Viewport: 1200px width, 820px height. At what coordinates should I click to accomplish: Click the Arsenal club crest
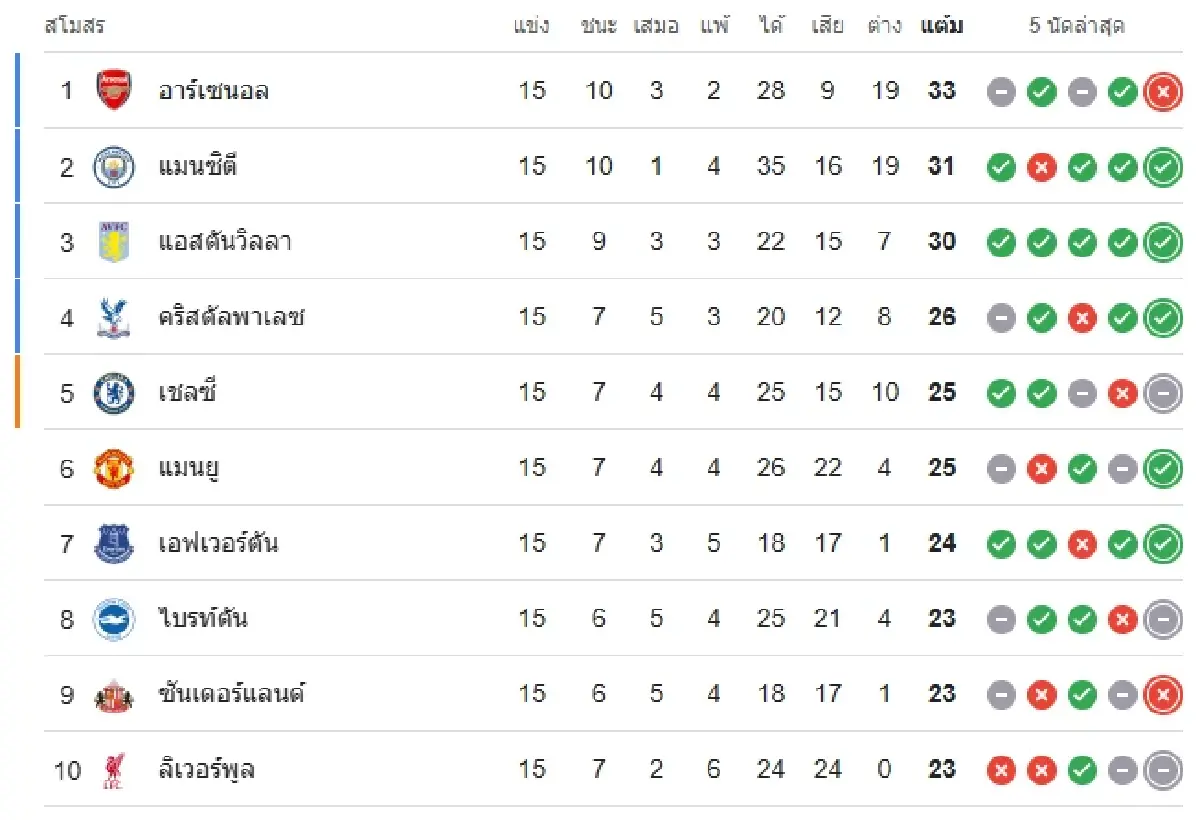pos(113,91)
